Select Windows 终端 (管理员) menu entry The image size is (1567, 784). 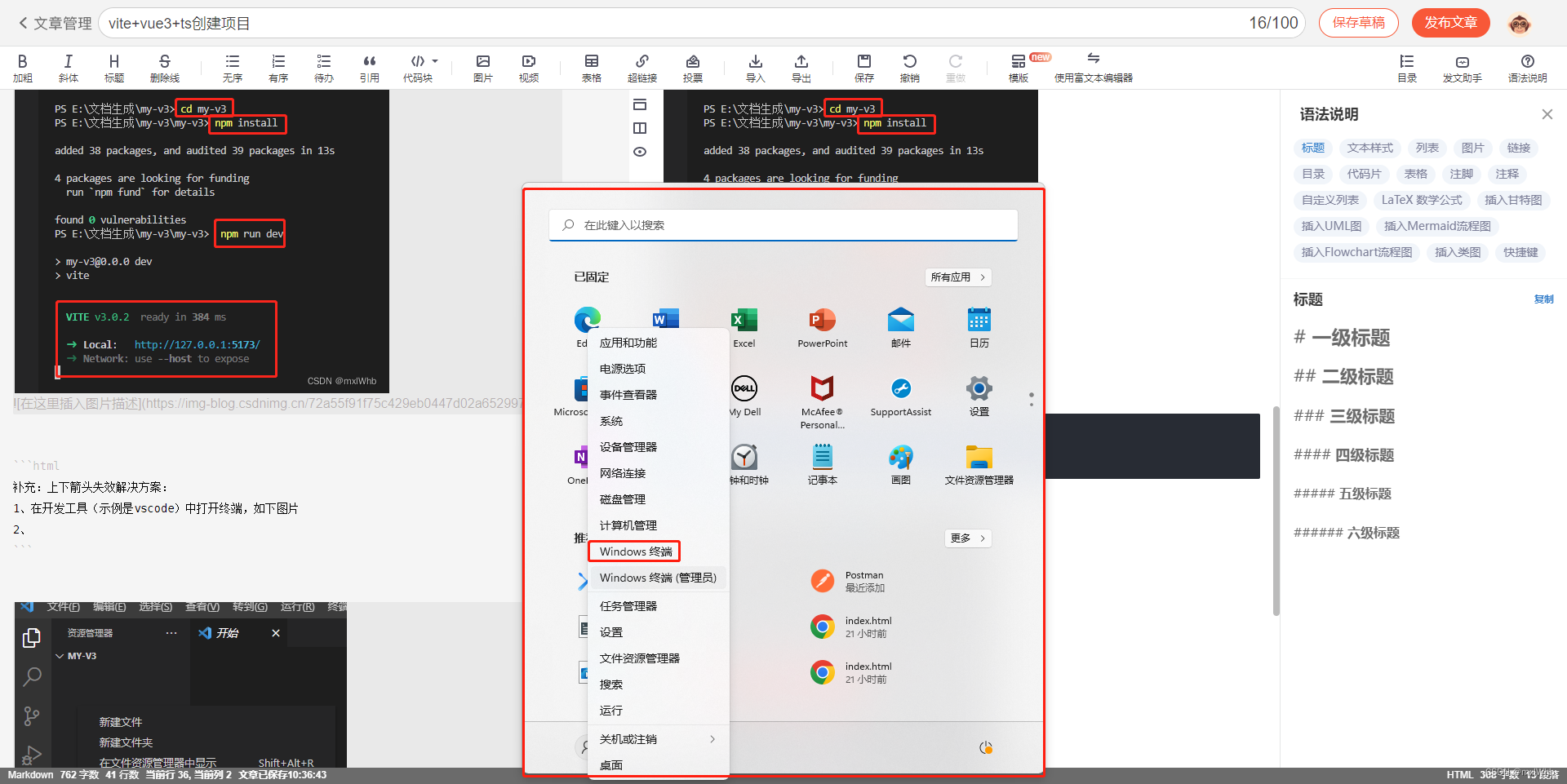(x=658, y=578)
